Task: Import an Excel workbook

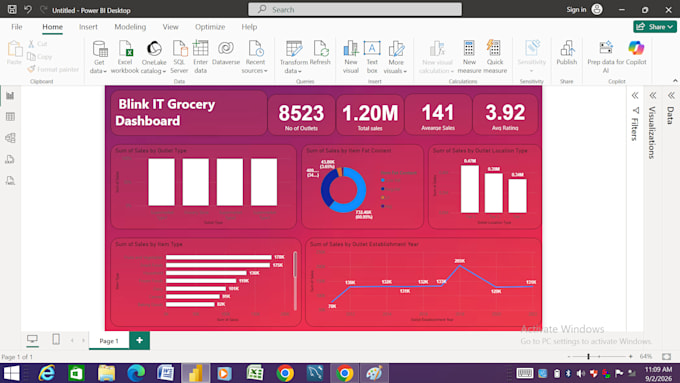Action: coord(125,57)
